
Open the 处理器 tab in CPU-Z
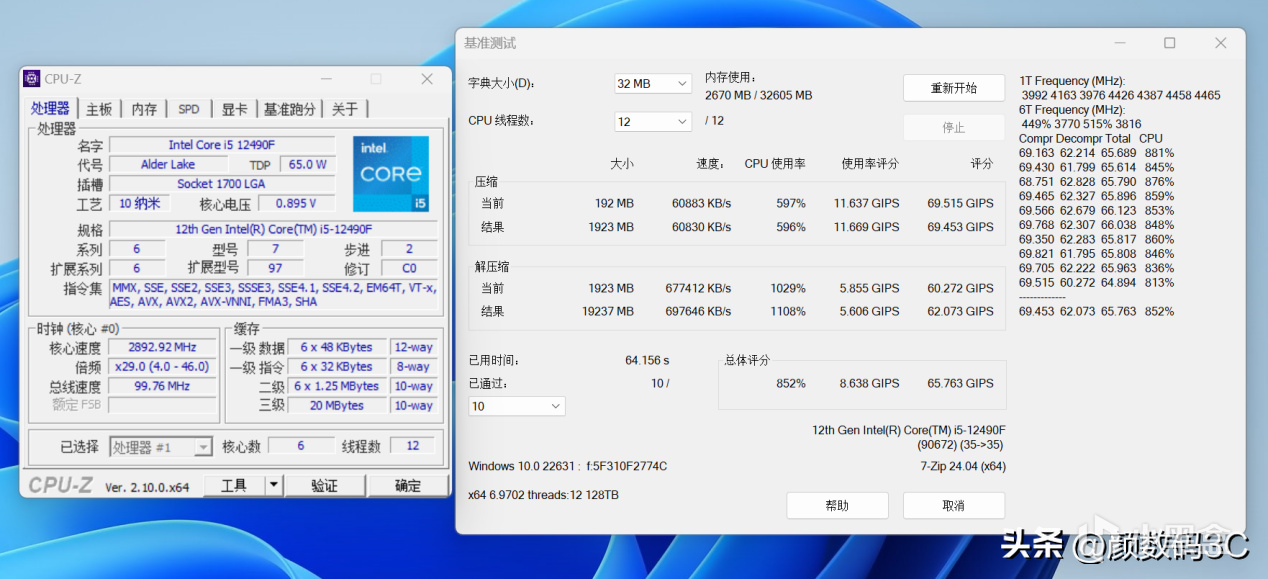[x=50, y=109]
